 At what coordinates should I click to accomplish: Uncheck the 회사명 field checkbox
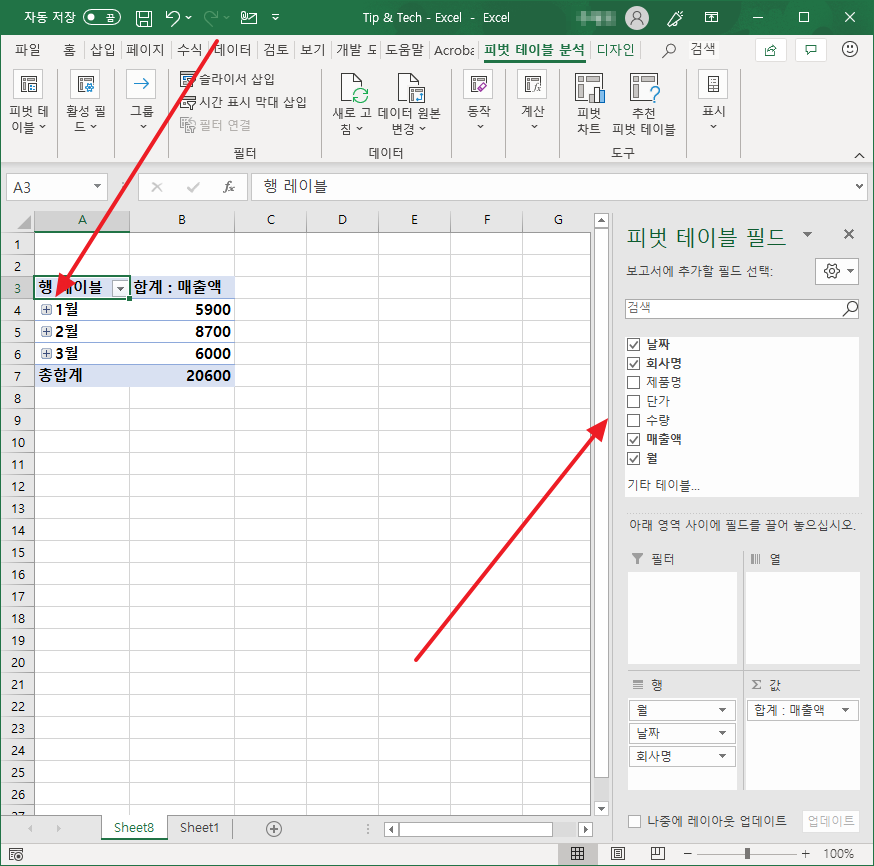(633, 363)
